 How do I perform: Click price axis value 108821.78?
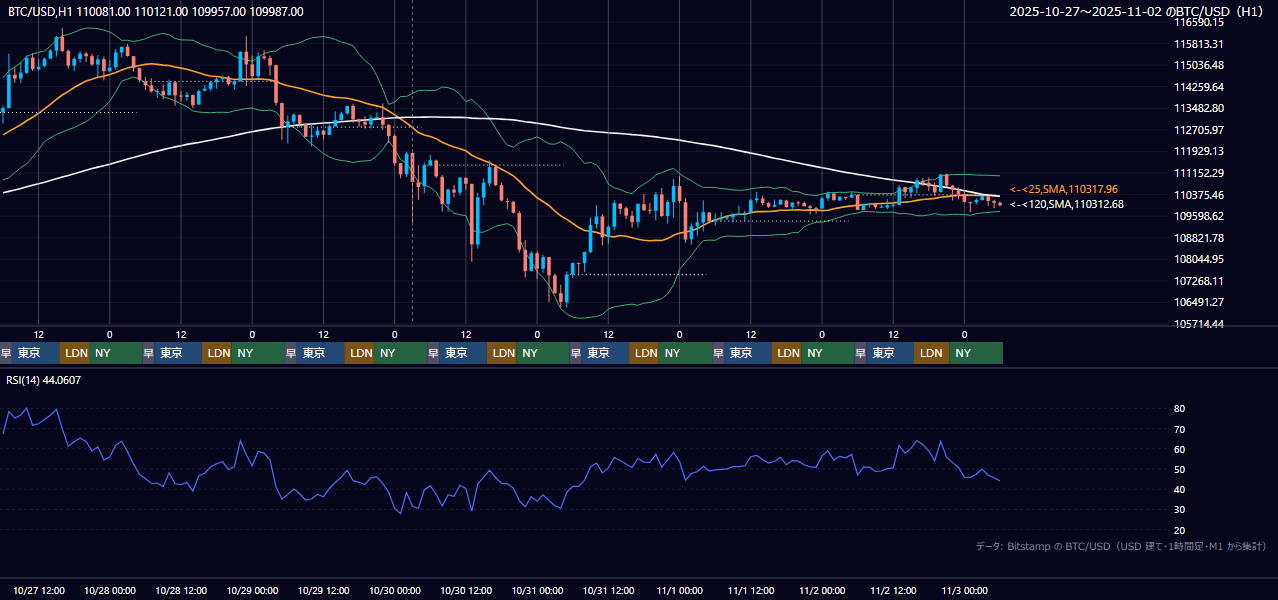point(1198,238)
